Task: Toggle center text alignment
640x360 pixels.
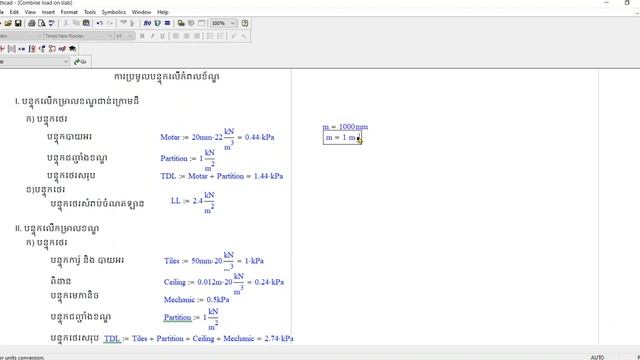Action: point(187,36)
